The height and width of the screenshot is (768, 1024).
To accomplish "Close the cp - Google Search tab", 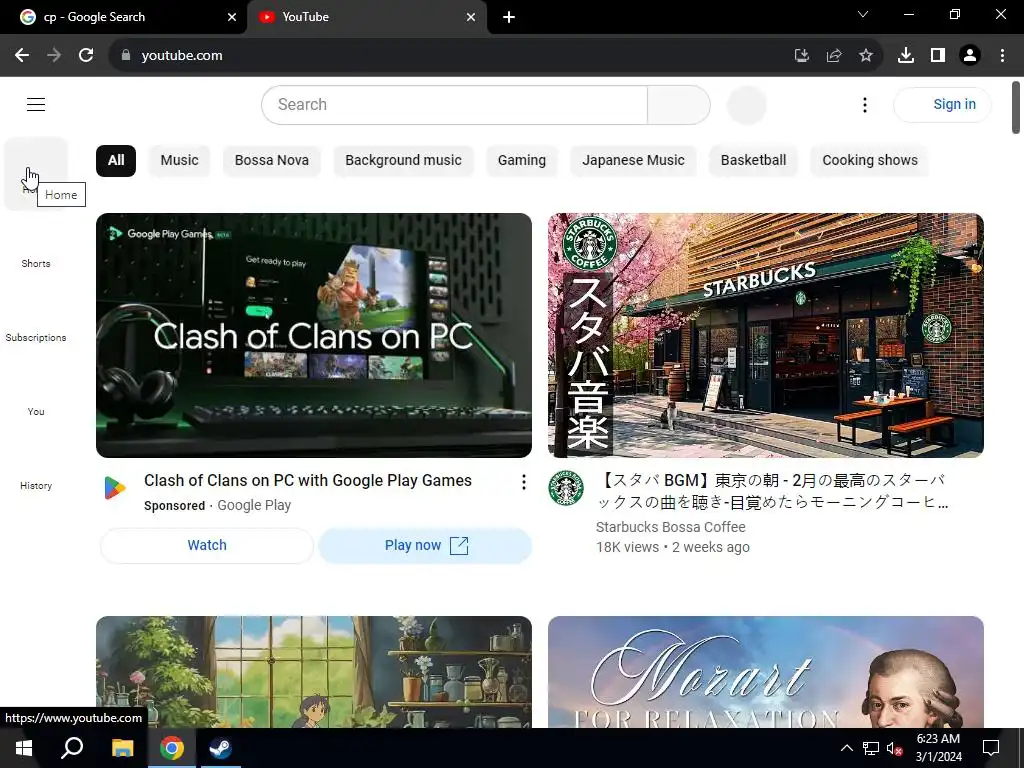I will (x=232, y=18).
